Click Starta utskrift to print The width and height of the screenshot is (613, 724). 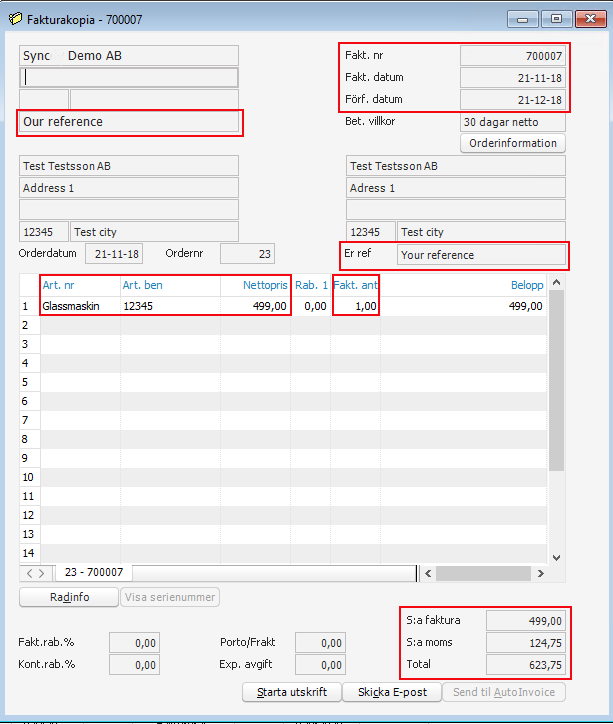[x=292, y=692]
